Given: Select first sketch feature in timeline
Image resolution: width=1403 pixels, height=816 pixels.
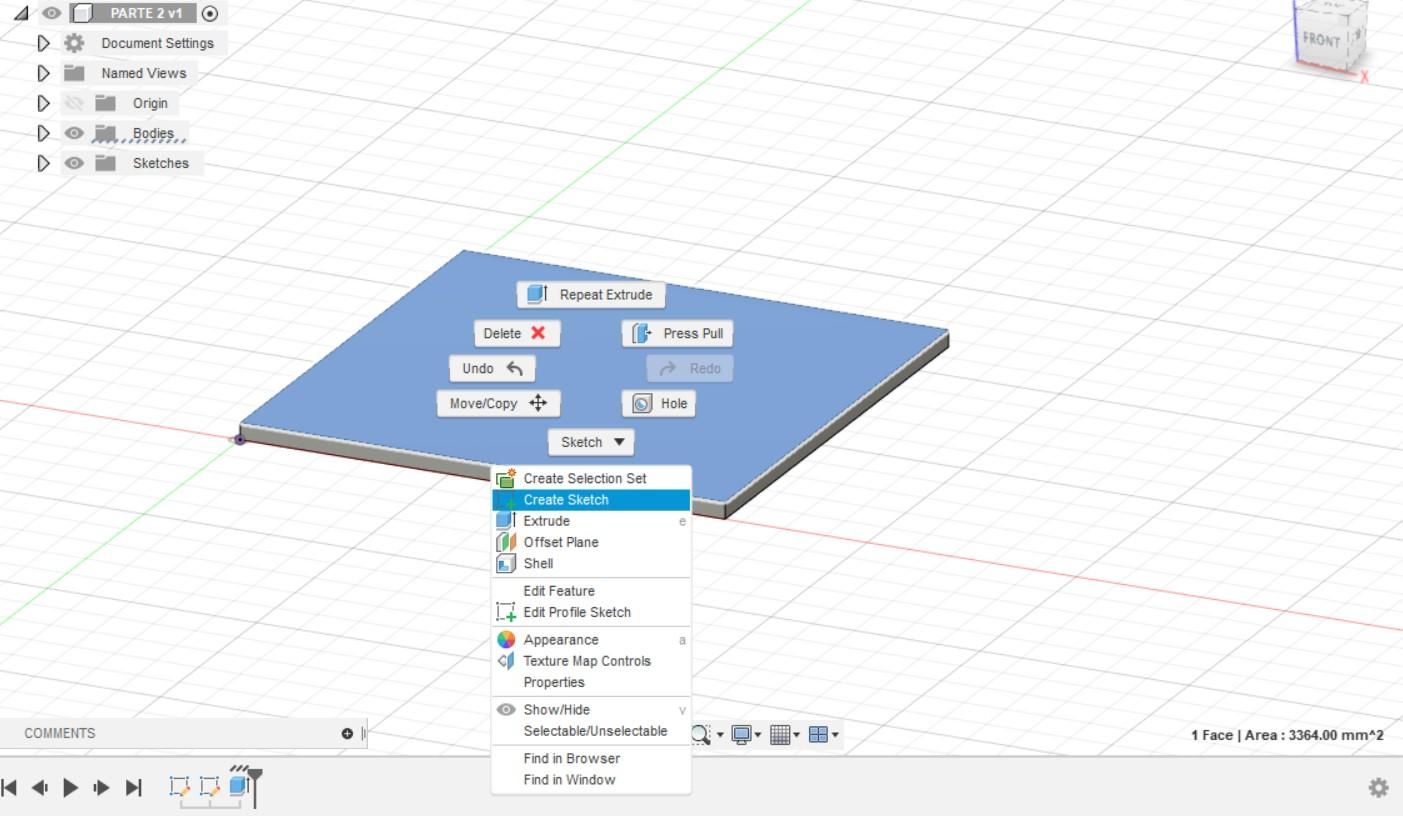Looking at the screenshot, I should click(180, 786).
